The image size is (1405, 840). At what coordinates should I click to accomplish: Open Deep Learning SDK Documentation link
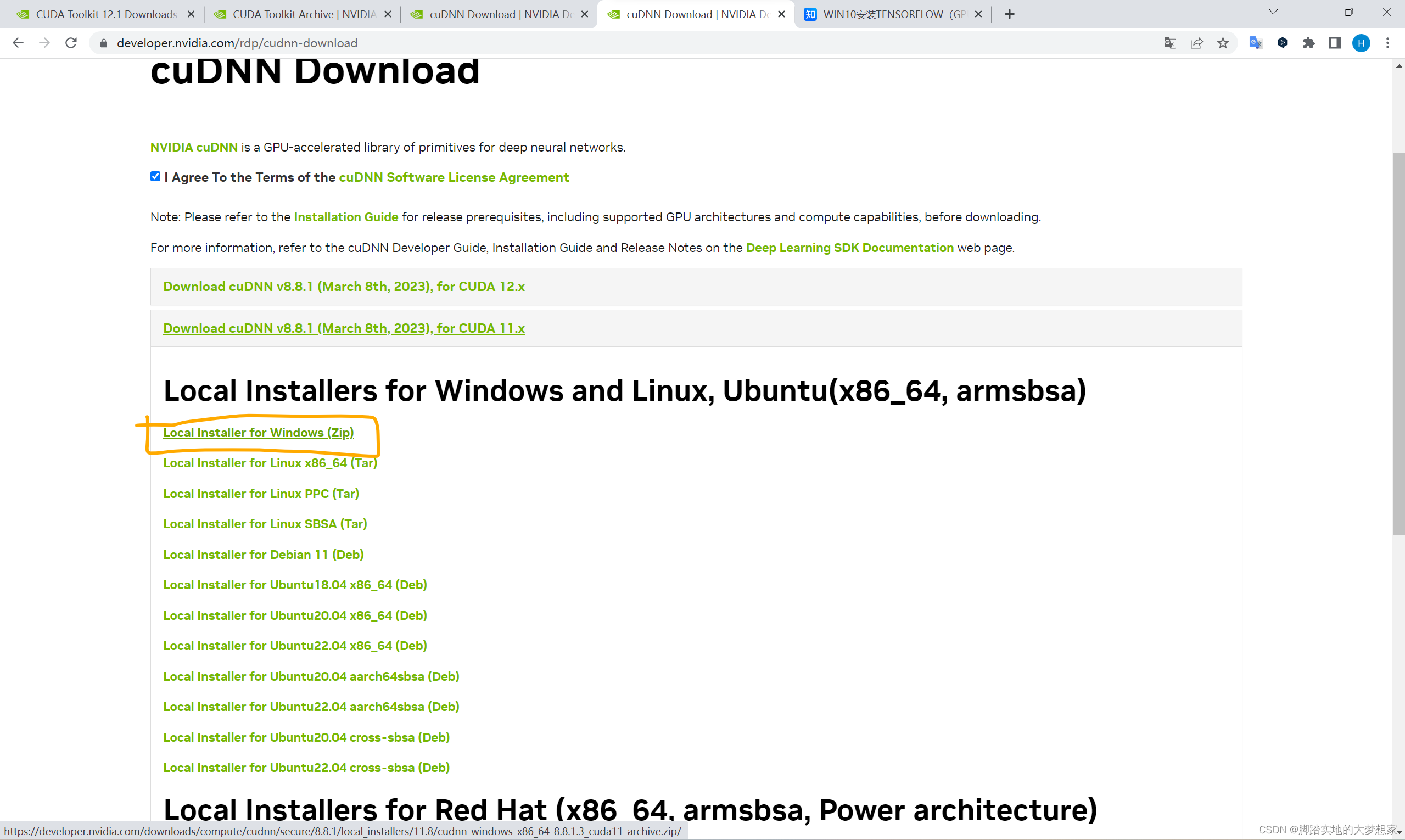point(849,248)
